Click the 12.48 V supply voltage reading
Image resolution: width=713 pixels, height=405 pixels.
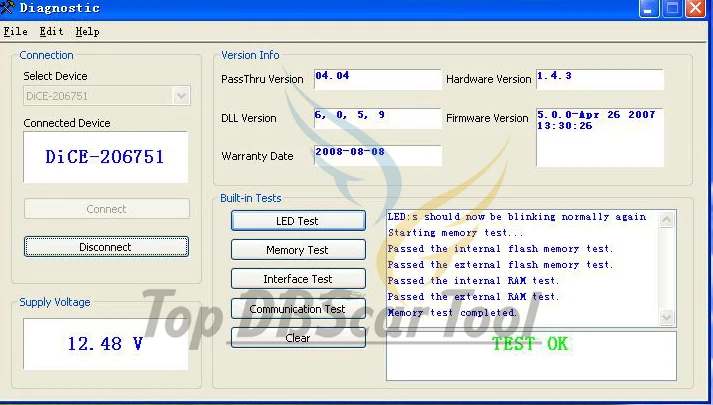coord(105,344)
